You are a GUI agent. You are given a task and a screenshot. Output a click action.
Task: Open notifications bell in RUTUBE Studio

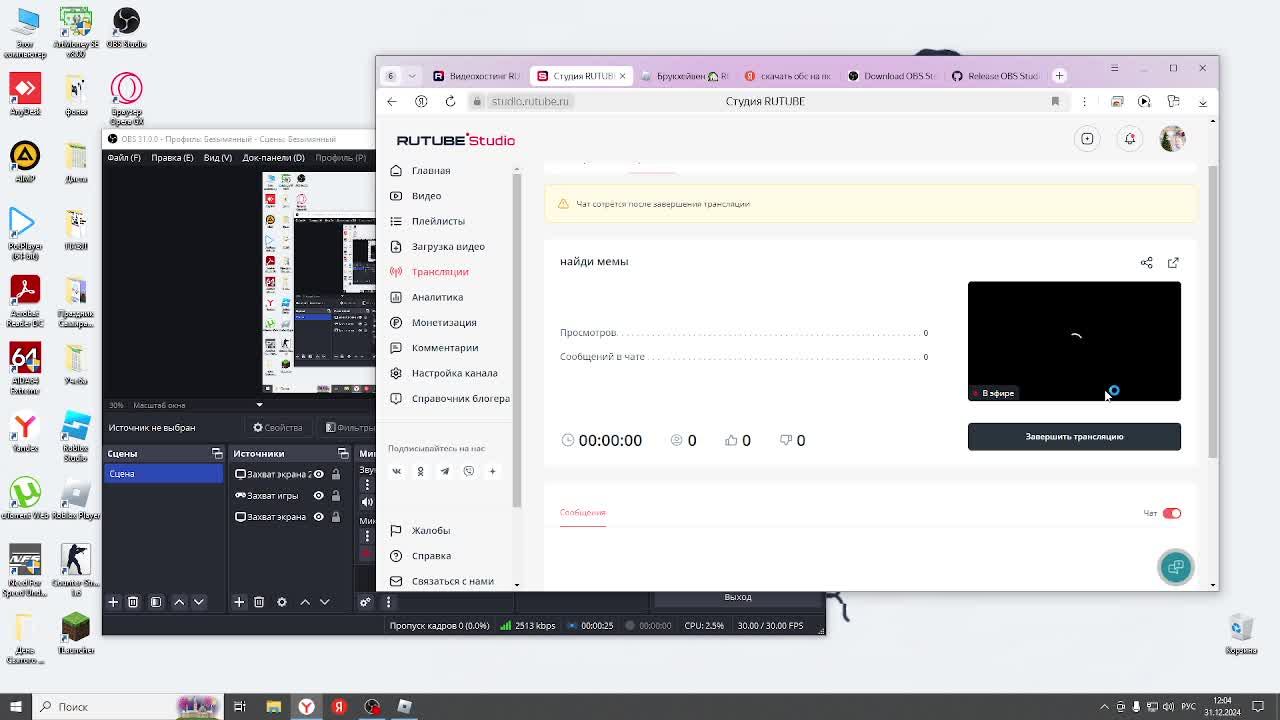pyautogui.click(x=1130, y=139)
